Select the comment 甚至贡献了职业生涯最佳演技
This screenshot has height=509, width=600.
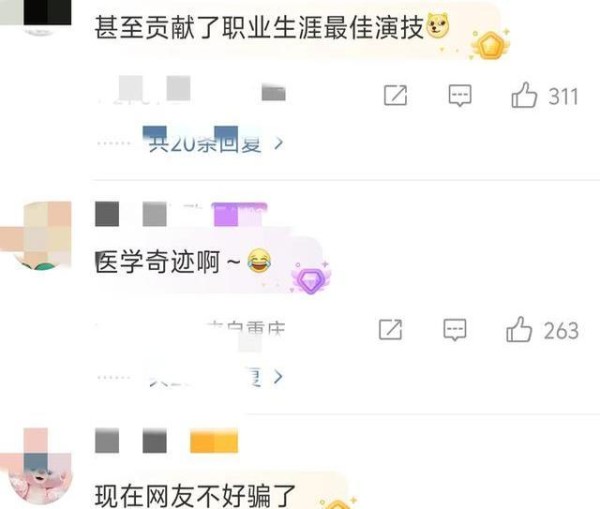coord(259,27)
